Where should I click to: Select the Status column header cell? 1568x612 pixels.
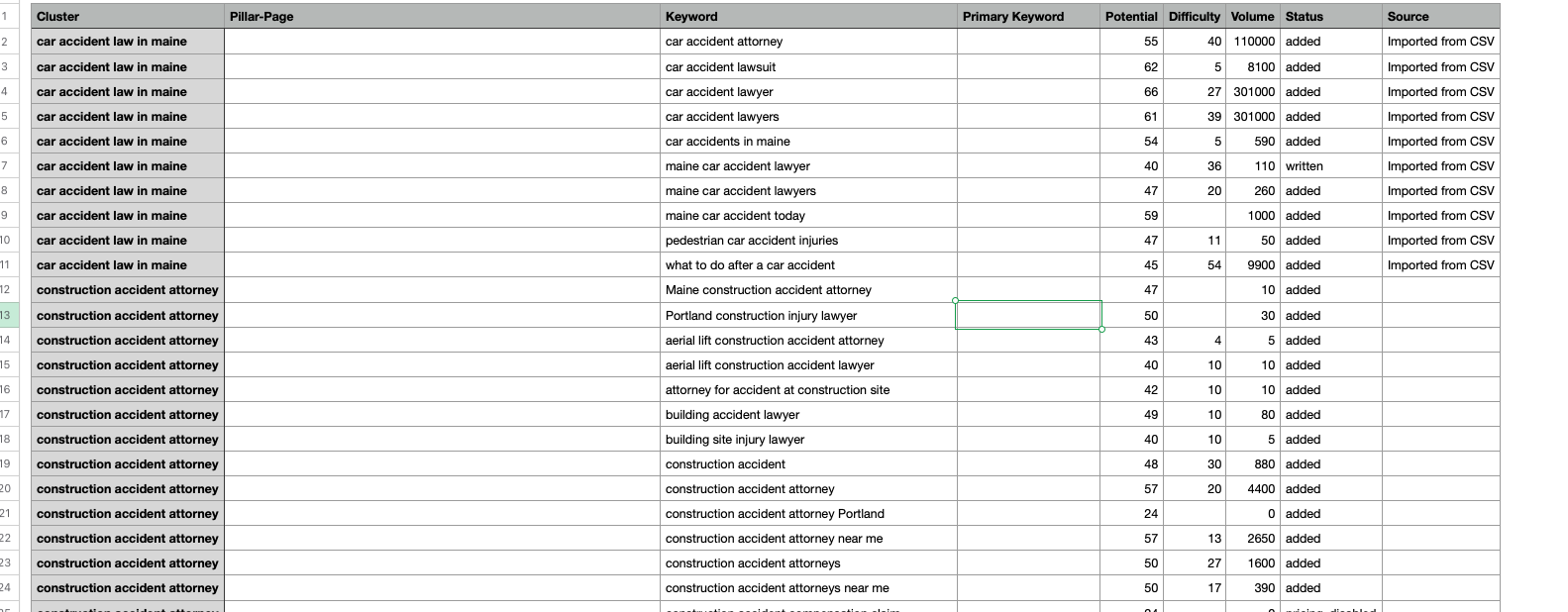[1330, 17]
